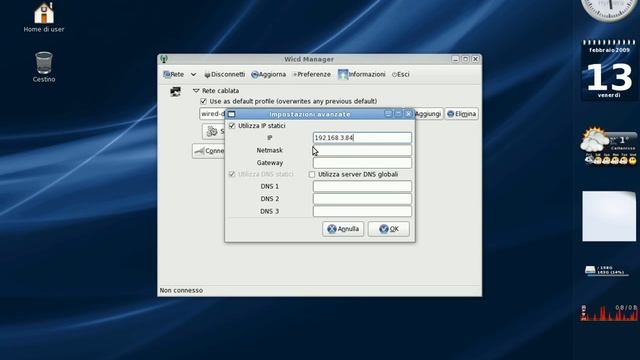Click the network traffic graph widget
This screenshot has width=640, height=360.
[x=609, y=313]
